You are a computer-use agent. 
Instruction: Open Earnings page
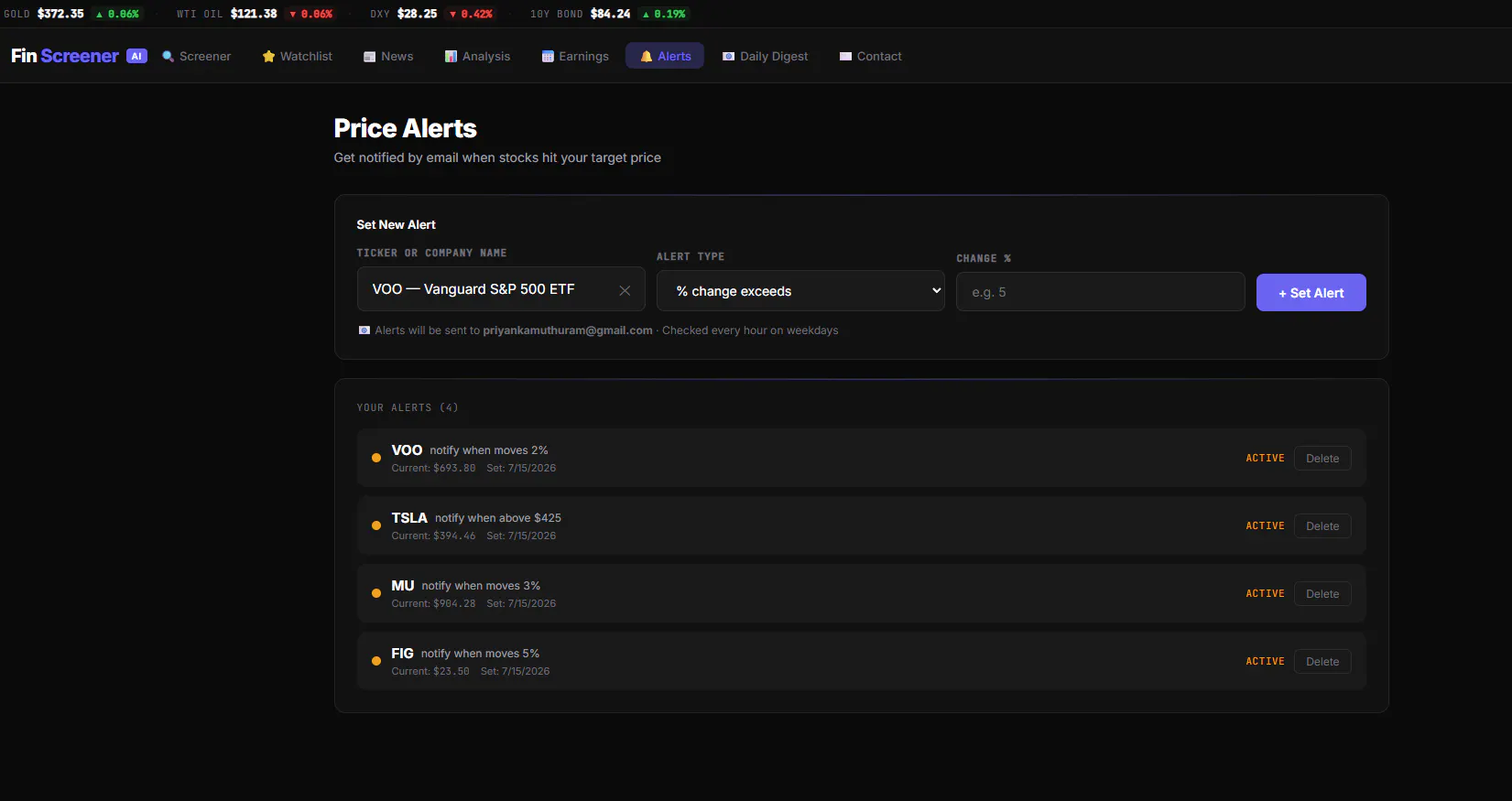(x=575, y=56)
